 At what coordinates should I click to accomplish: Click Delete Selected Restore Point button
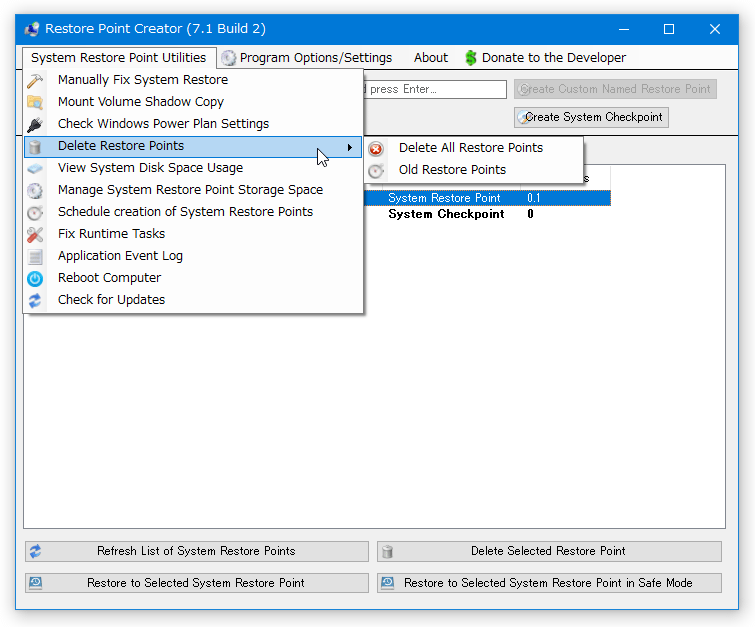tap(549, 551)
